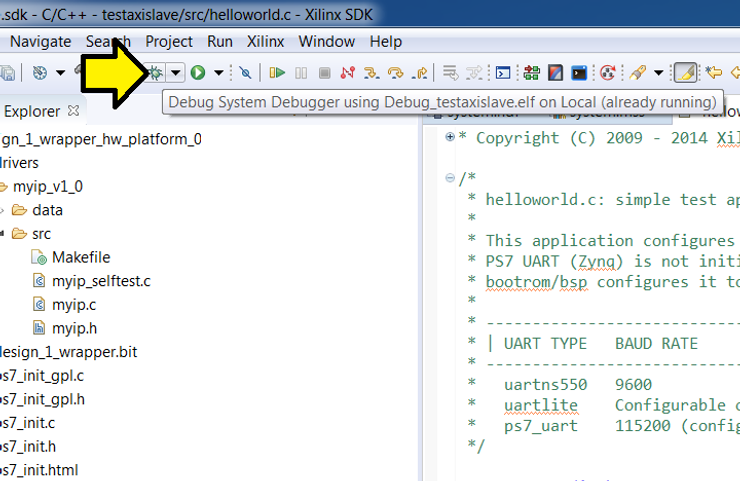Image resolution: width=740 pixels, height=481 pixels.
Task: Click the Drop to Frame icon
Action: (x=451, y=73)
